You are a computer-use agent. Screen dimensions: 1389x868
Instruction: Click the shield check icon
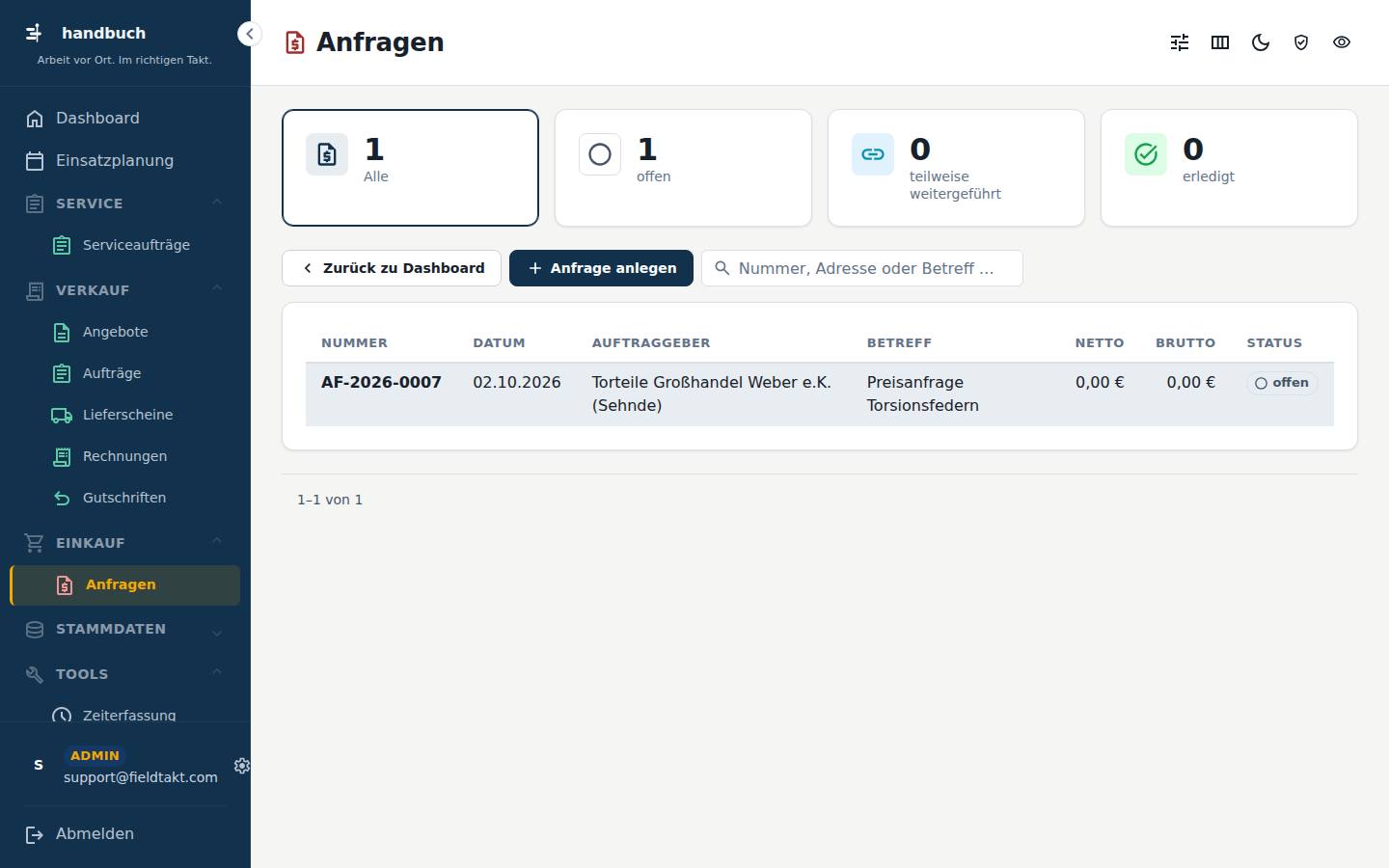[x=1301, y=42]
